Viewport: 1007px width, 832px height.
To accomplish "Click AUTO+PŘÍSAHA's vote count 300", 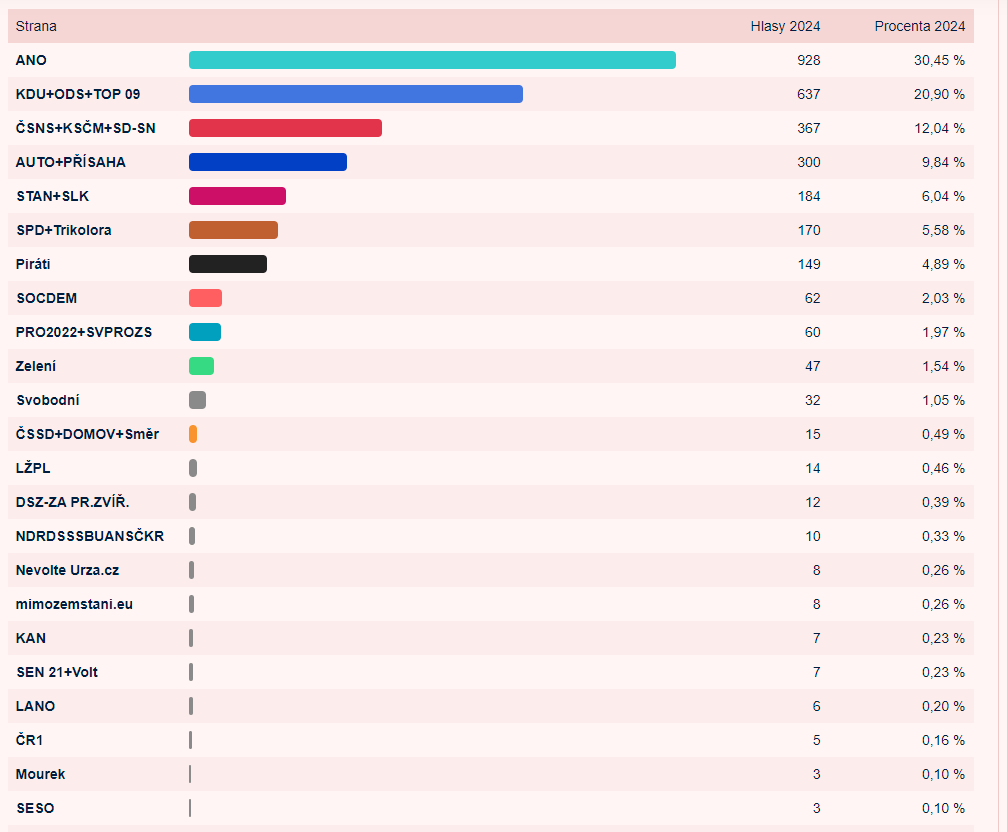I will 809,162.
